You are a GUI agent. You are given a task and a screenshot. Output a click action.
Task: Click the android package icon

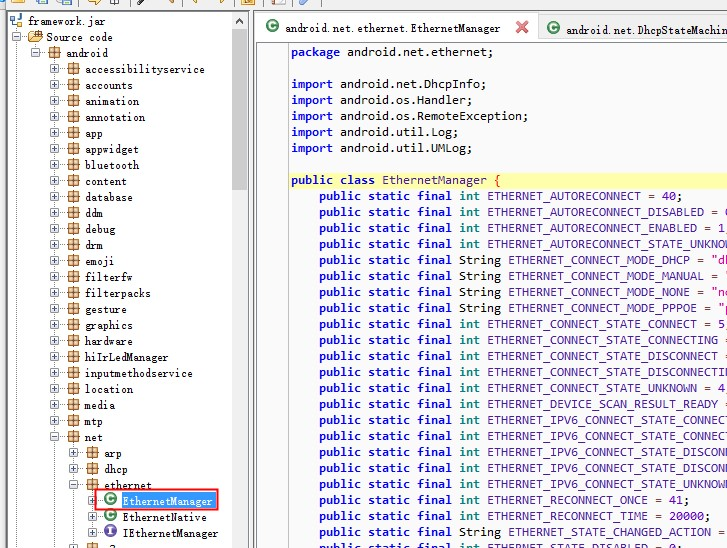54,52
